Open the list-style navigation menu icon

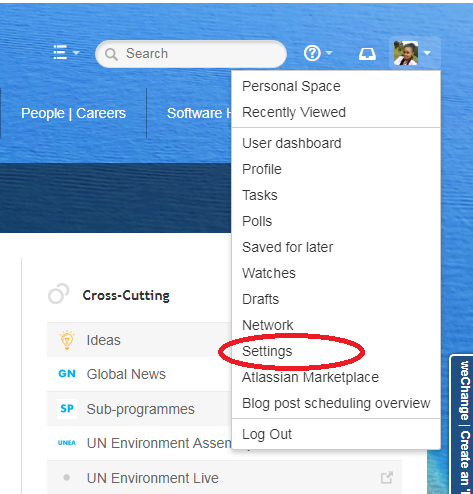60,52
